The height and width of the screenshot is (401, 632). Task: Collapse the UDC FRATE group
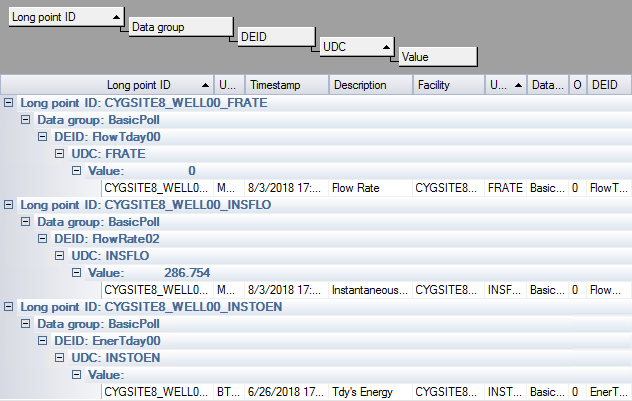click(59, 154)
